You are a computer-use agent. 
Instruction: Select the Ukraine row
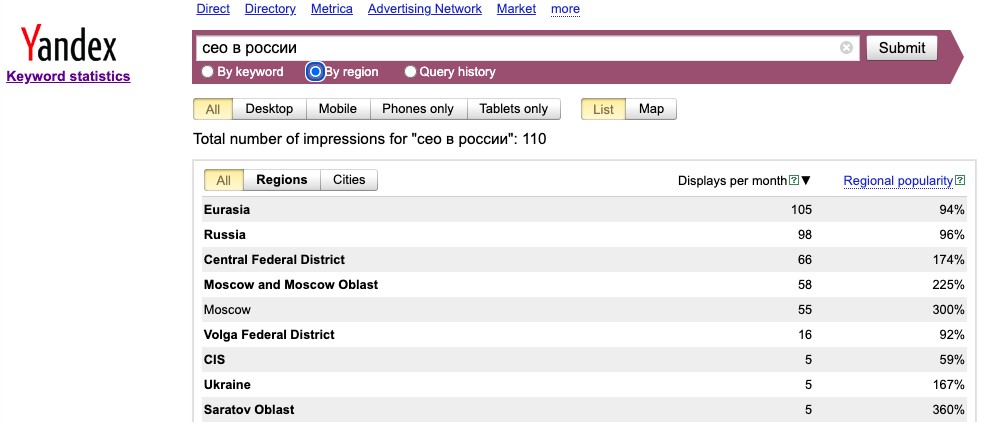coord(585,384)
